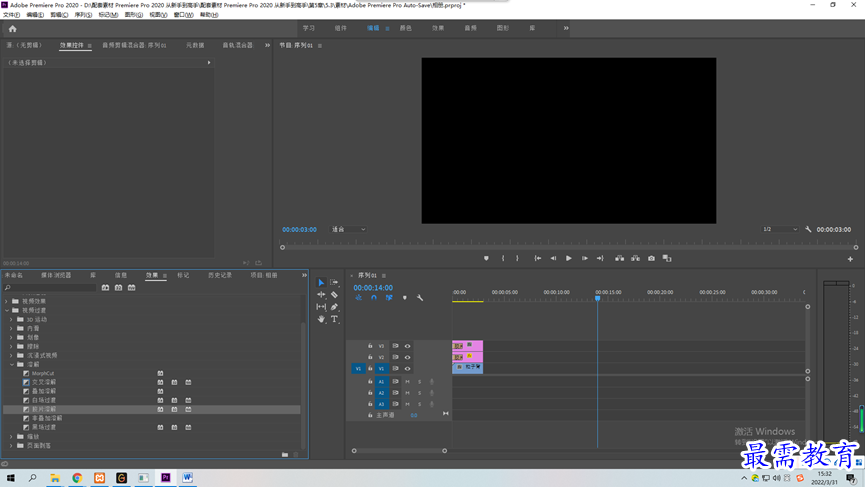Go to In point button
Screen dimensions: 865x487
coord(537,258)
